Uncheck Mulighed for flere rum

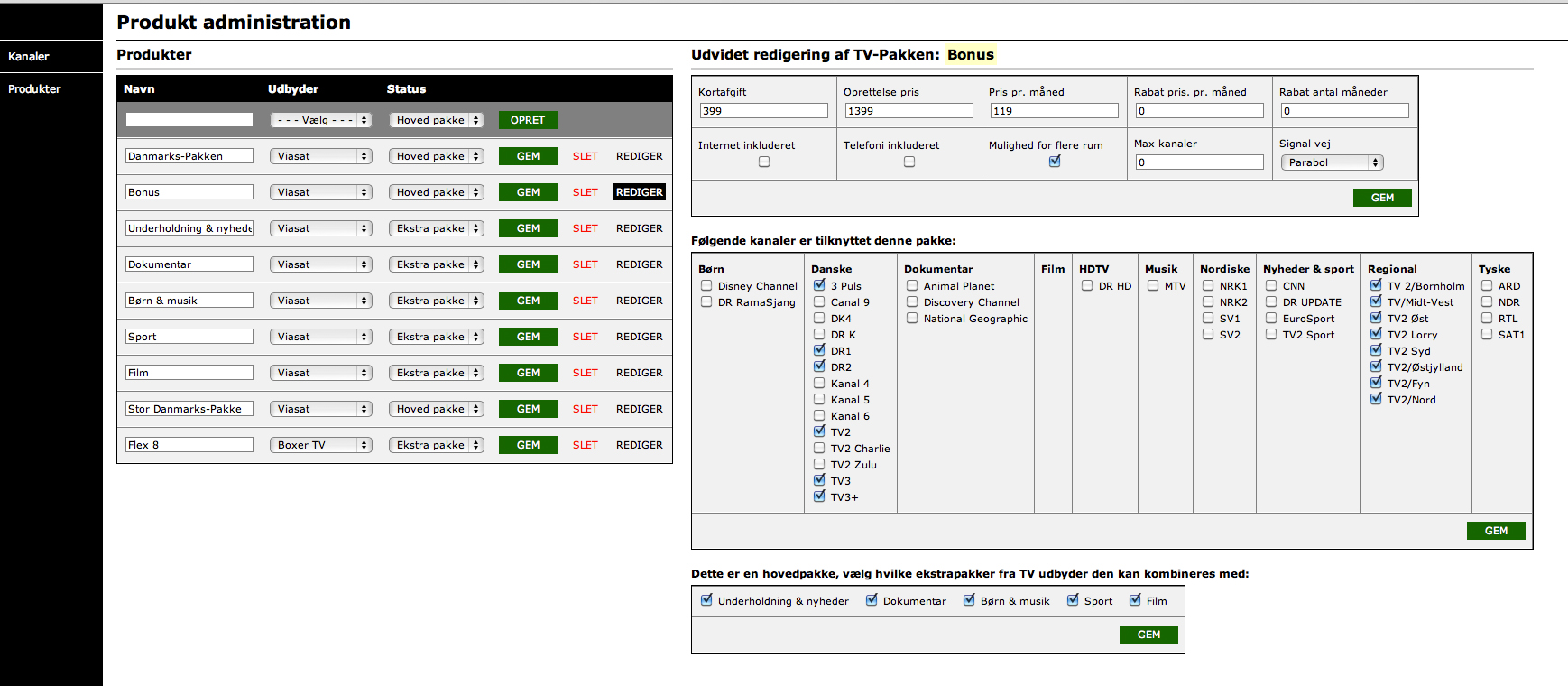point(1055,162)
